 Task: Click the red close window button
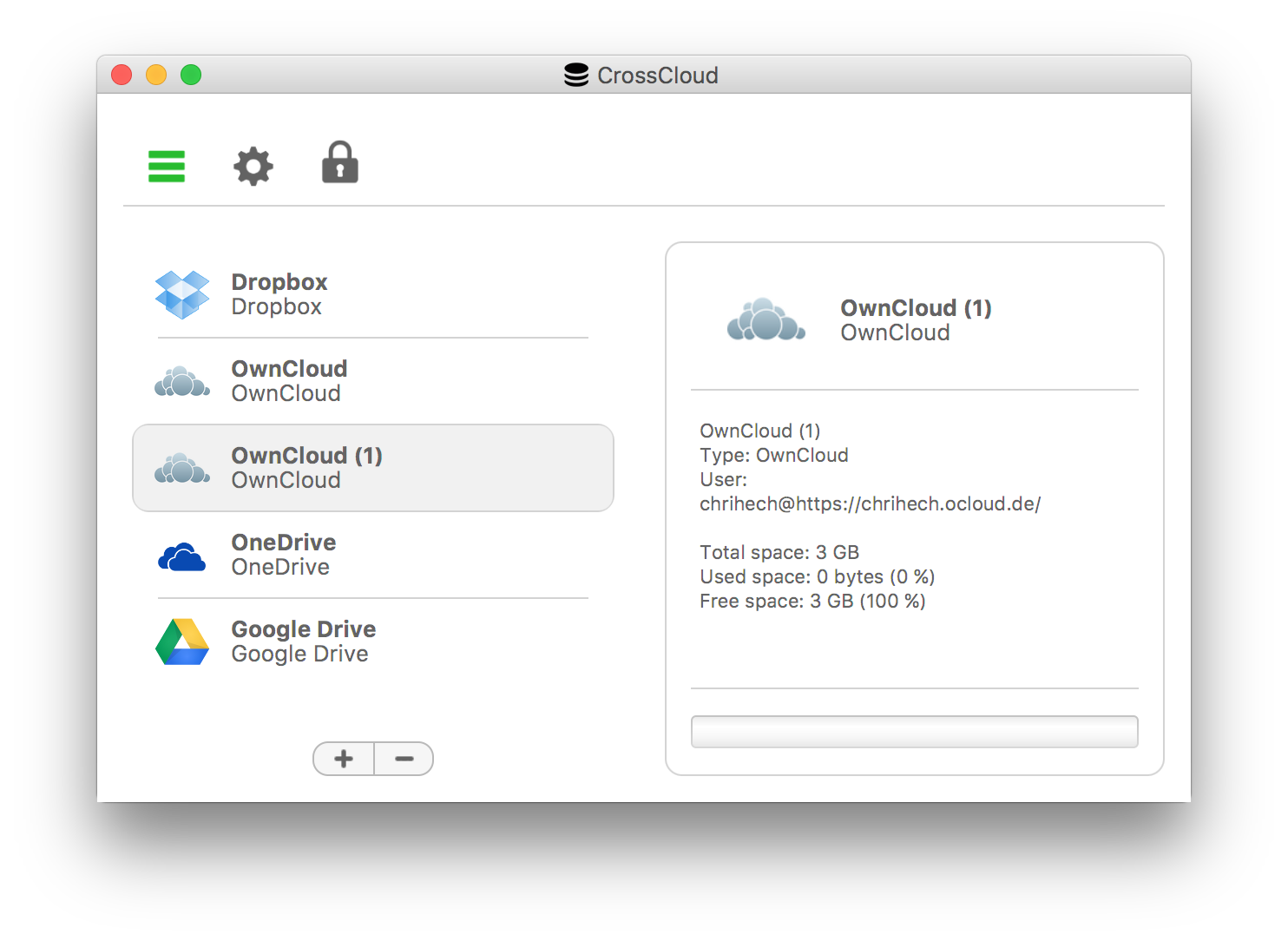[122, 75]
